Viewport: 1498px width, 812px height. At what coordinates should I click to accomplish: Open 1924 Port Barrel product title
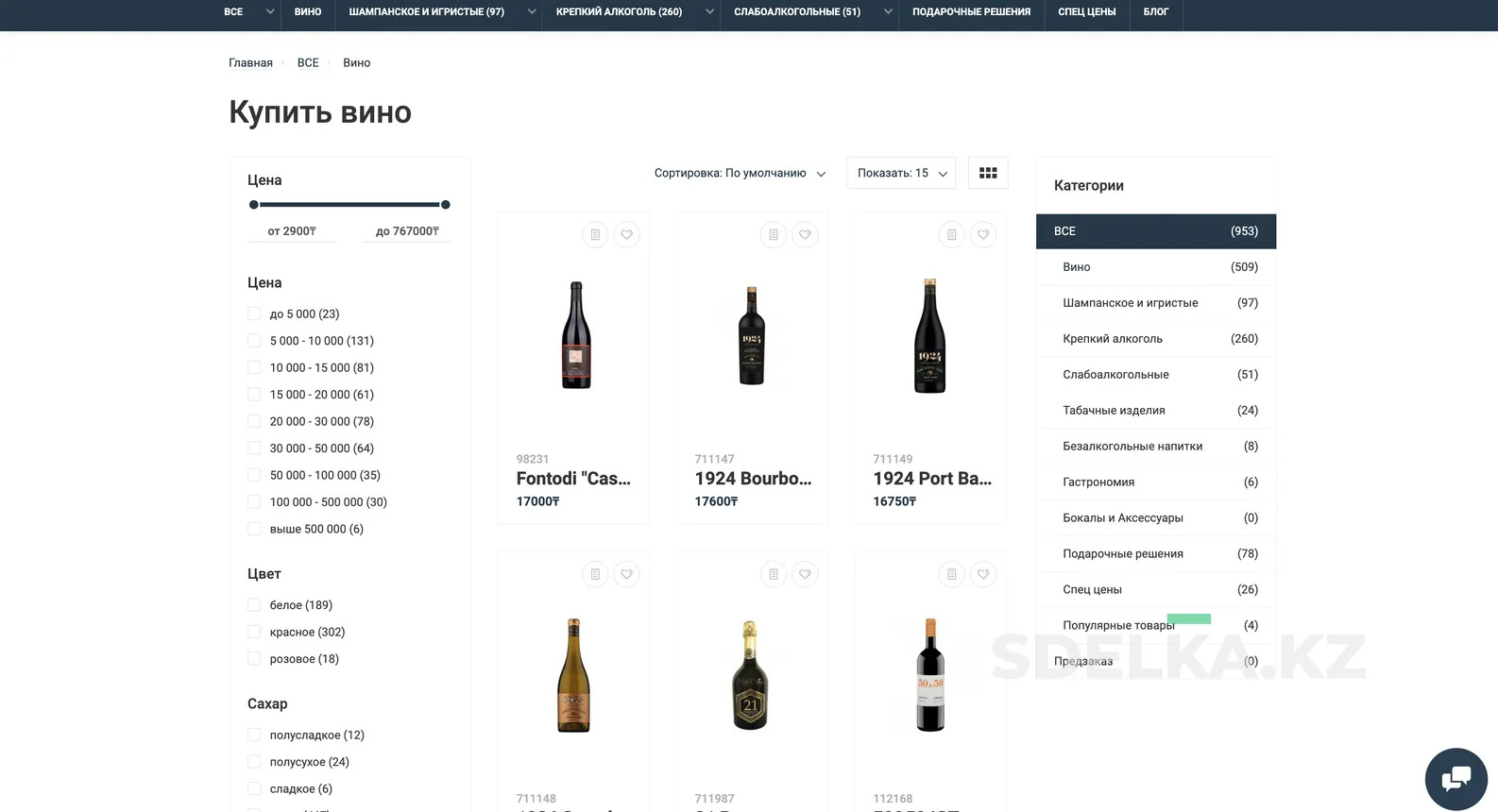tap(932, 479)
